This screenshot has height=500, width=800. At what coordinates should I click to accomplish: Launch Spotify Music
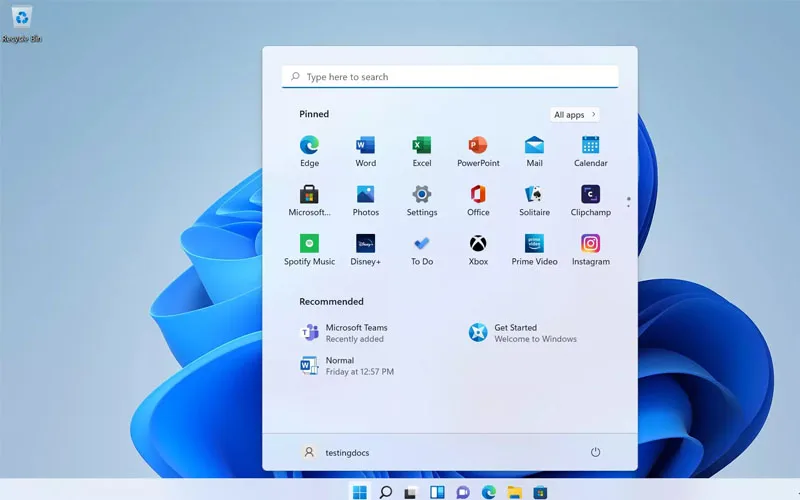click(309, 249)
